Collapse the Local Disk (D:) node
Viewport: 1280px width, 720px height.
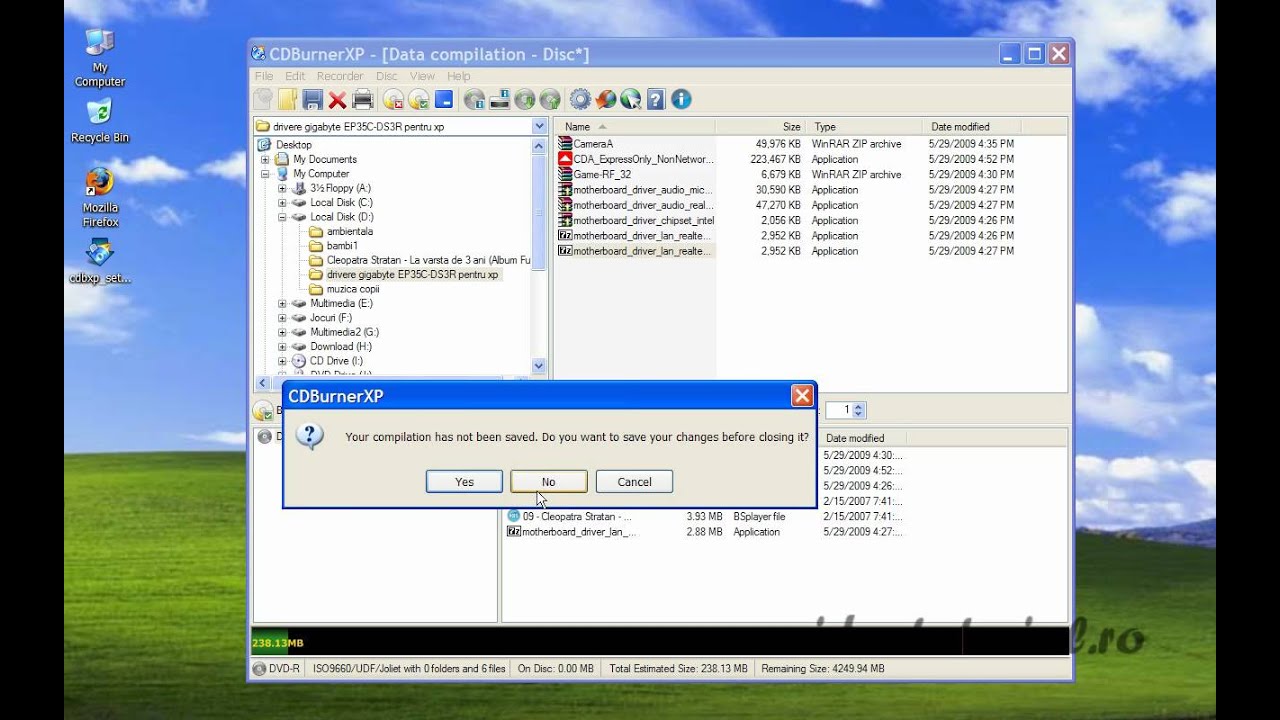point(282,217)
